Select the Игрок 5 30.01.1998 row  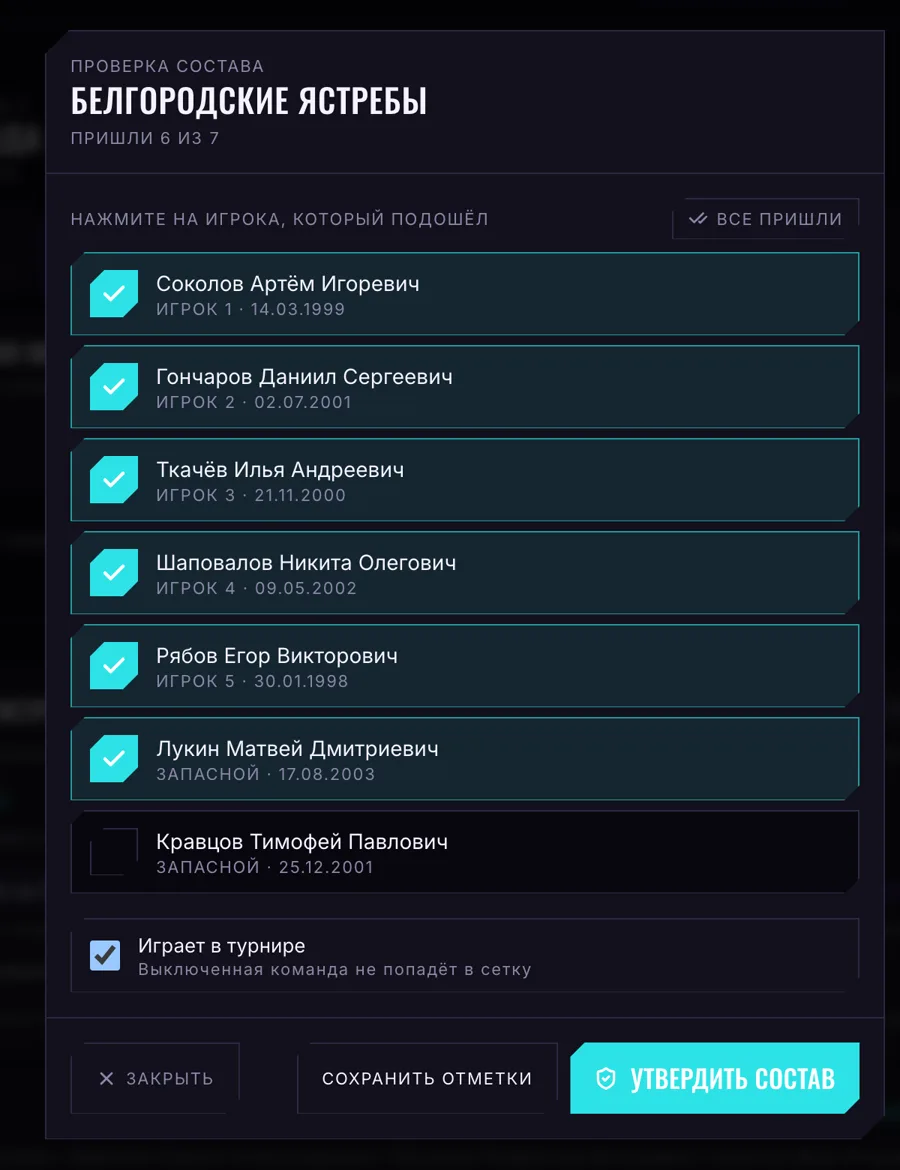pos(465,666)
